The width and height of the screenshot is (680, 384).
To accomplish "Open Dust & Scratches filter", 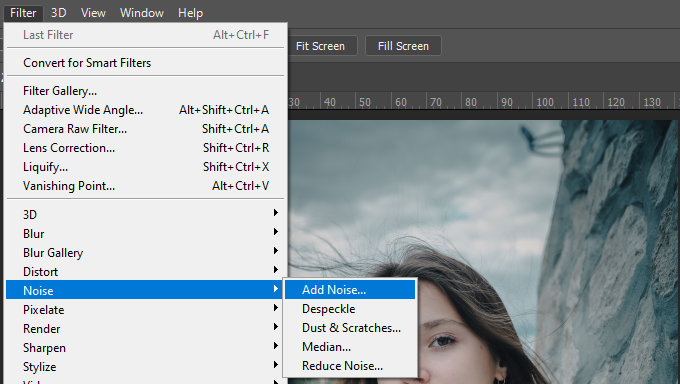I will coord(350,328).
